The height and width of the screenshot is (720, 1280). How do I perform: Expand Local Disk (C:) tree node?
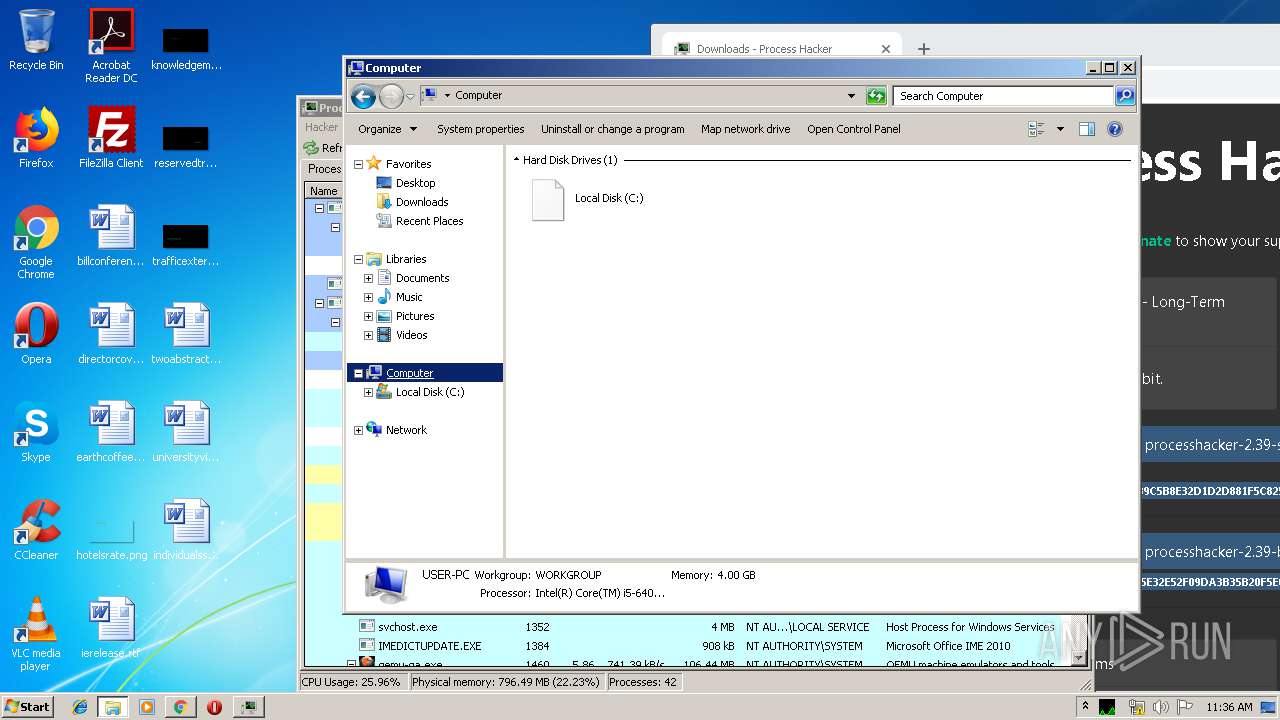coord(368,392)
